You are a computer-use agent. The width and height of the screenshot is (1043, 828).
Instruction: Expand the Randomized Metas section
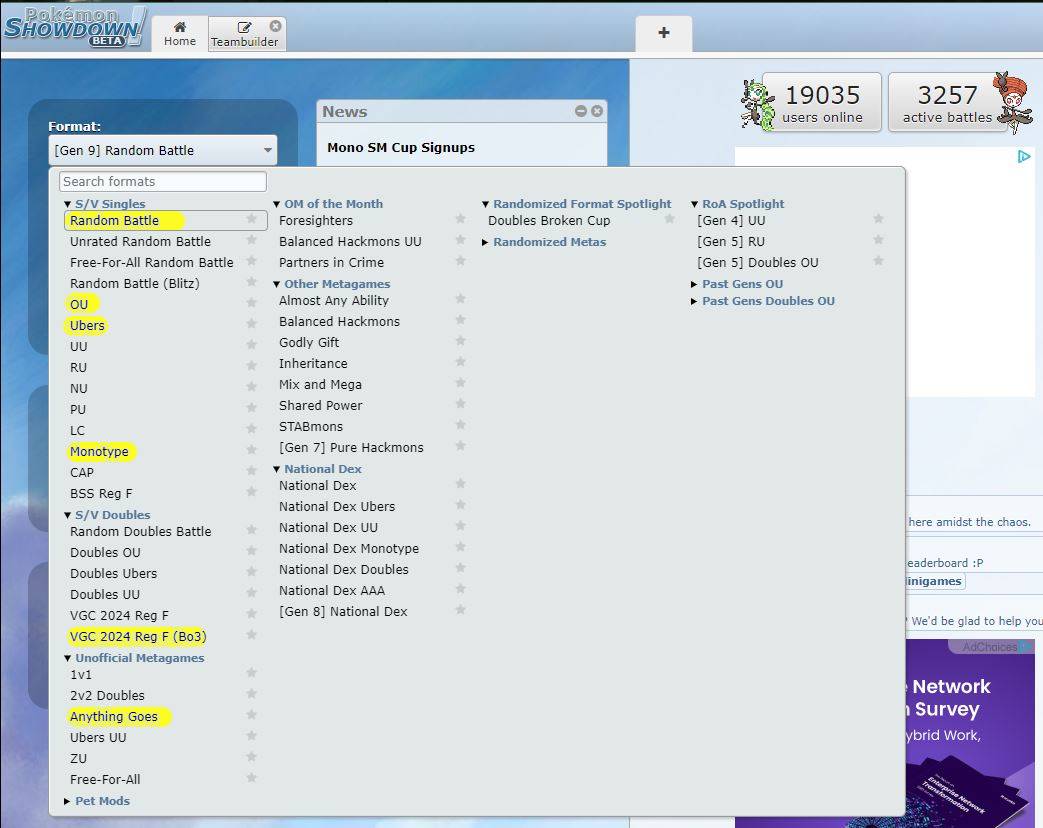548,242
